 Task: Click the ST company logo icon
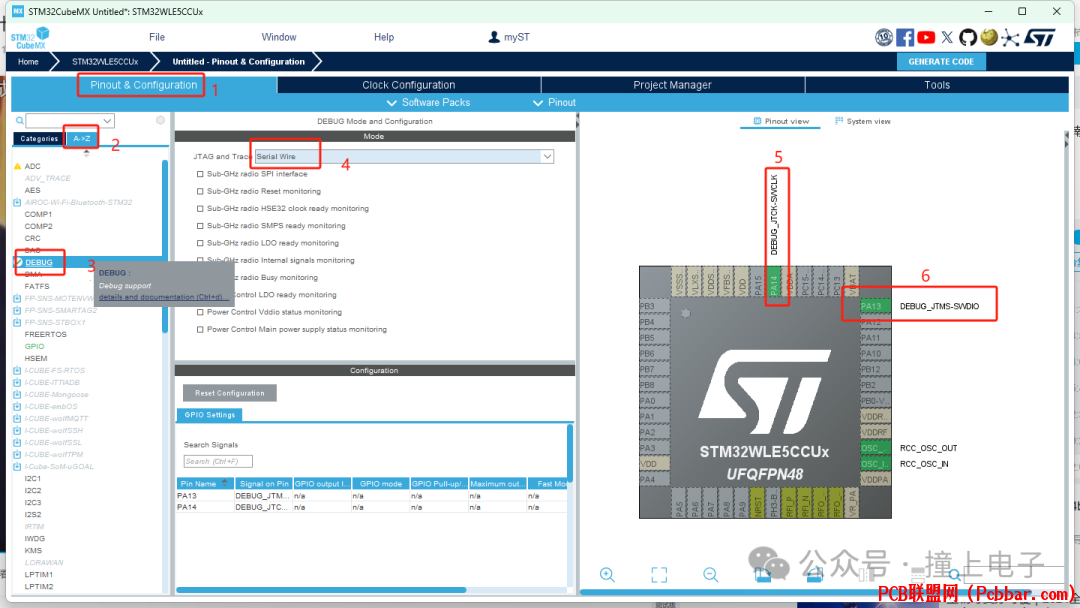click(x=1039, y=37)
